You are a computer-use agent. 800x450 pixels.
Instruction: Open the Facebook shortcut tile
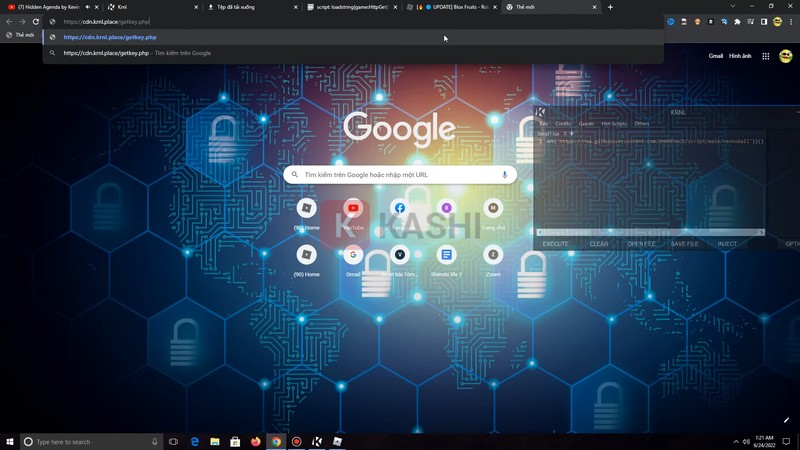tap(399, 208)
